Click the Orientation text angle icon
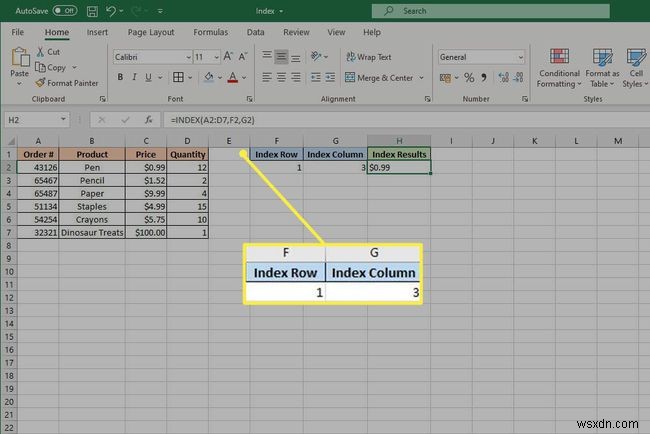This screenshot has width=650, height=434. [316, 56]
